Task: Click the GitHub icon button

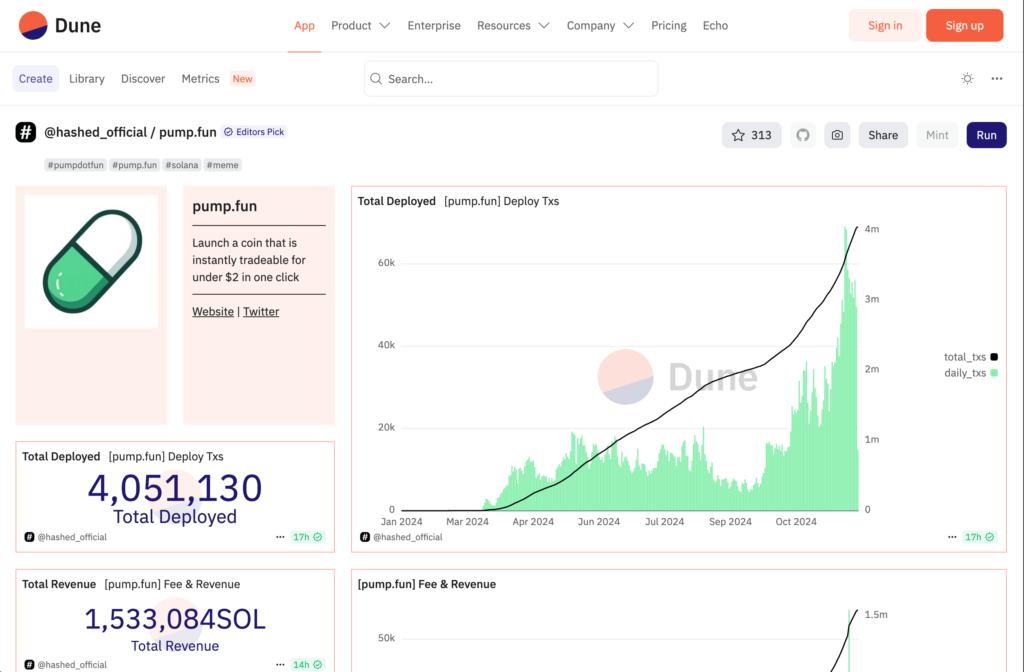Action: pyautogui.click(x=803, y=135)
